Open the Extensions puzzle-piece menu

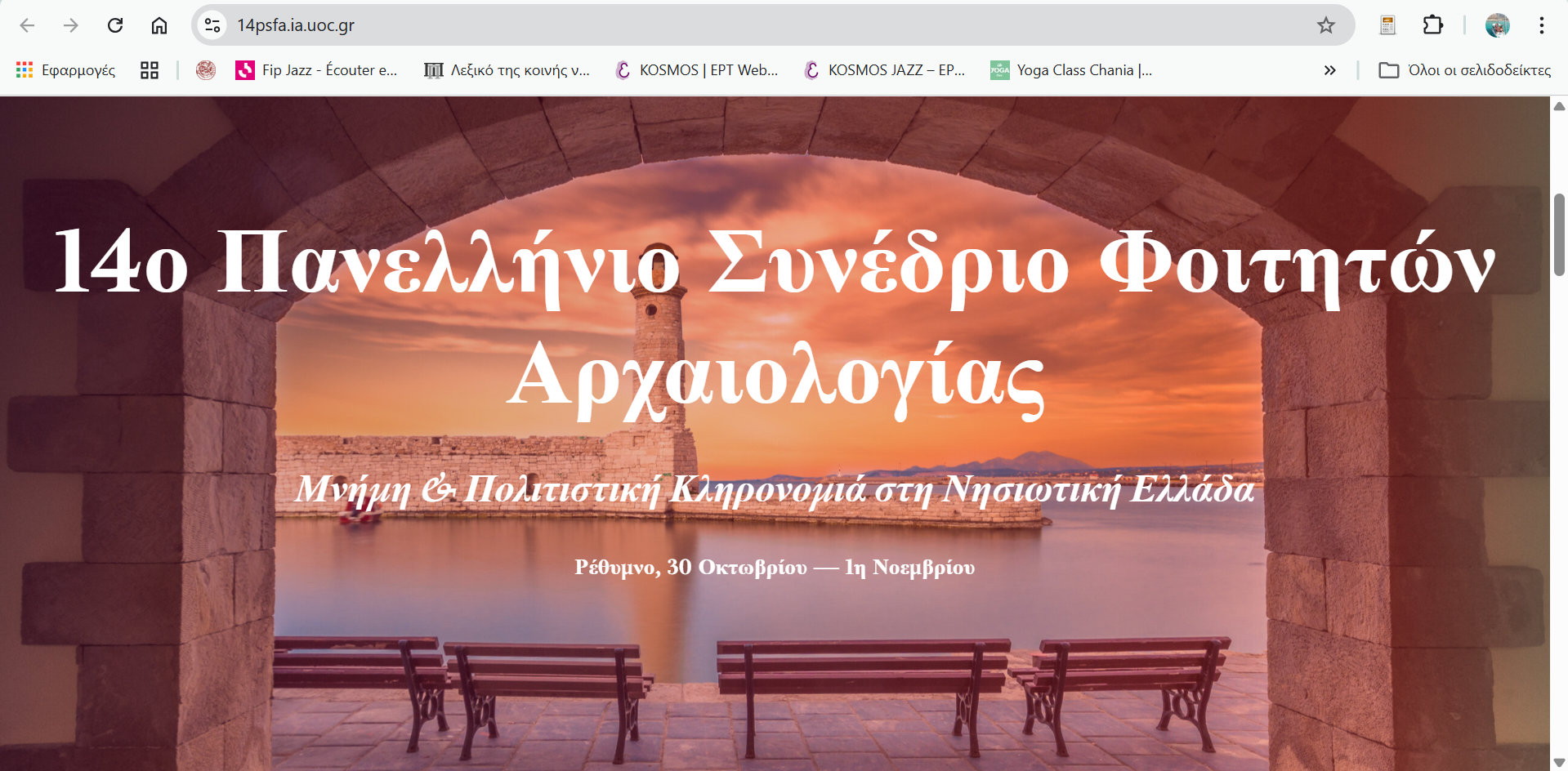coord(1432,25)
